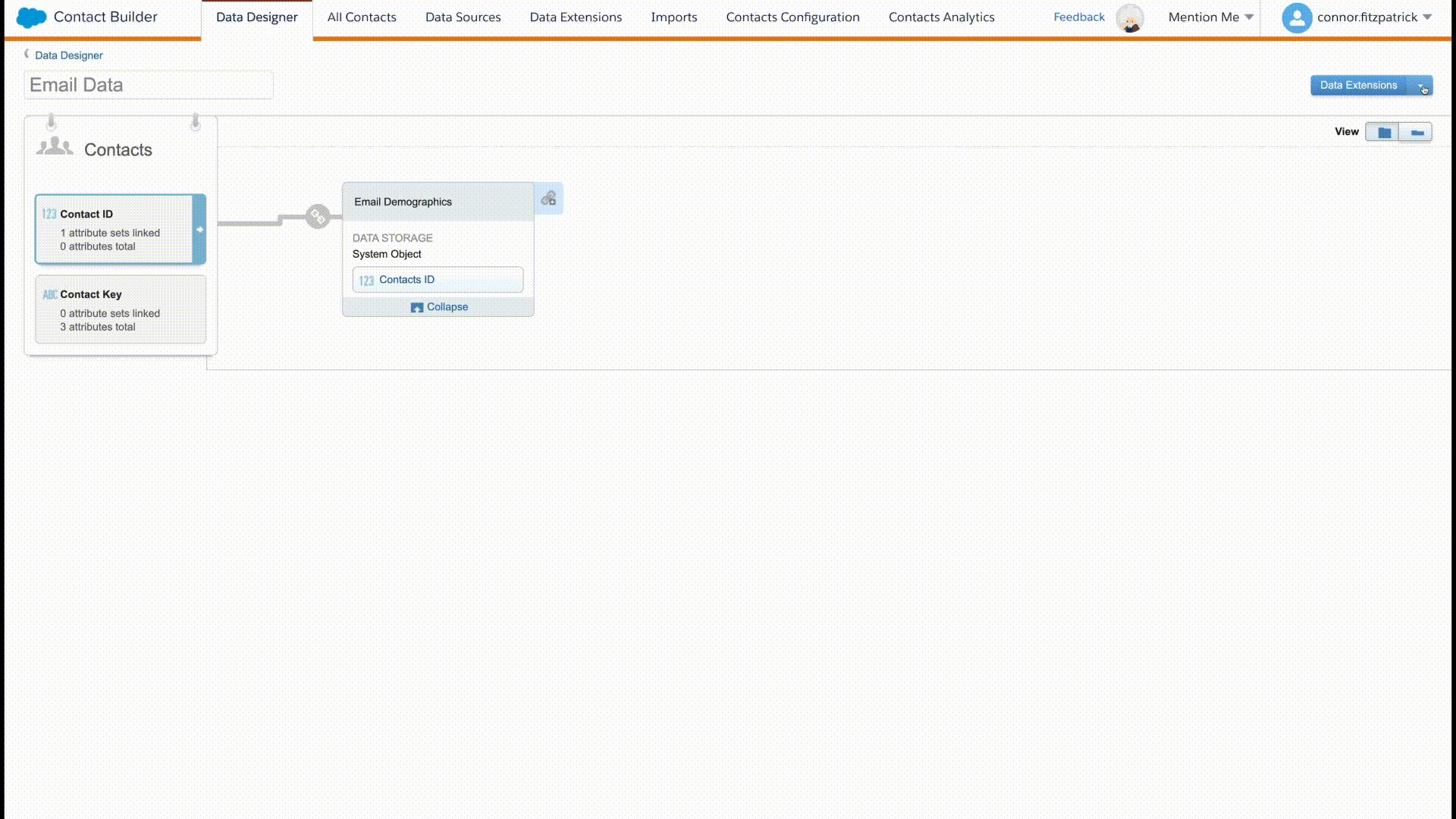This screenshot has height=819, width=1456.
Task: Expand the Mention Me dropdown
Action: (x=1210, y=17)
